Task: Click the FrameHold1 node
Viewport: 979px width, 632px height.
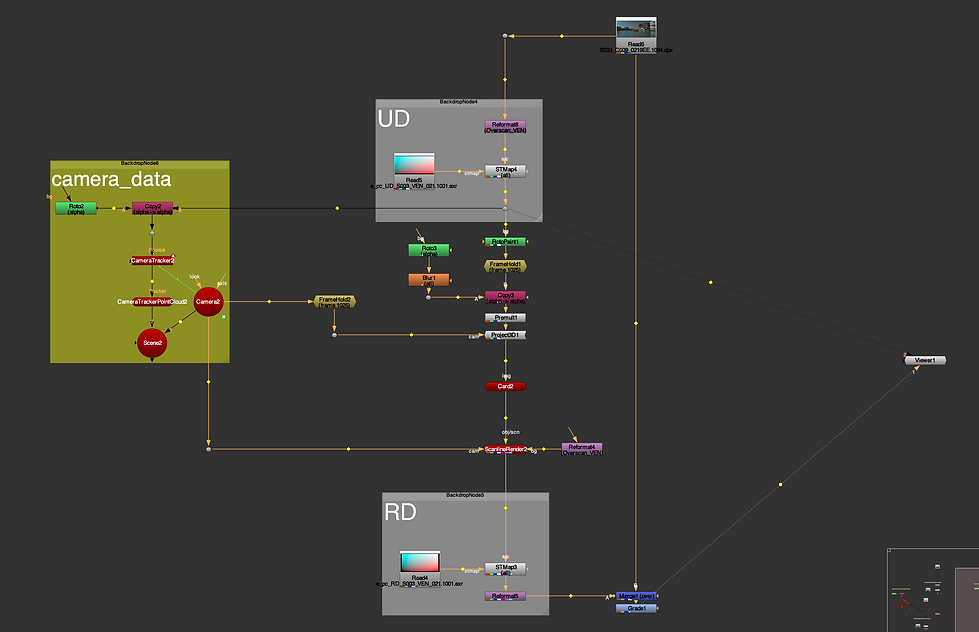Action: point(506,267)
